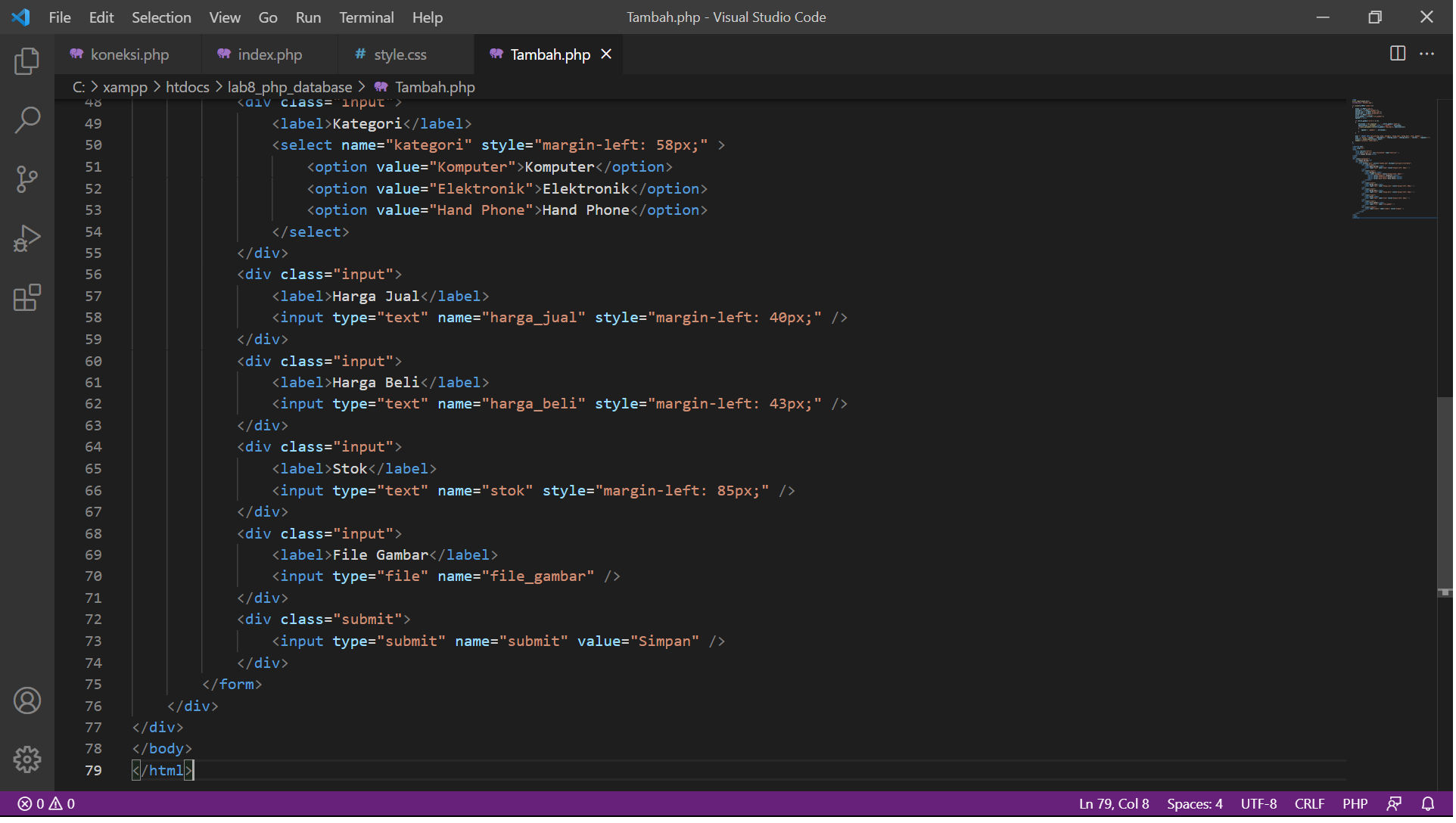This screenshot has height=823, width=1456.
Task: Open the Extensions icon
Action: (27, 297)
